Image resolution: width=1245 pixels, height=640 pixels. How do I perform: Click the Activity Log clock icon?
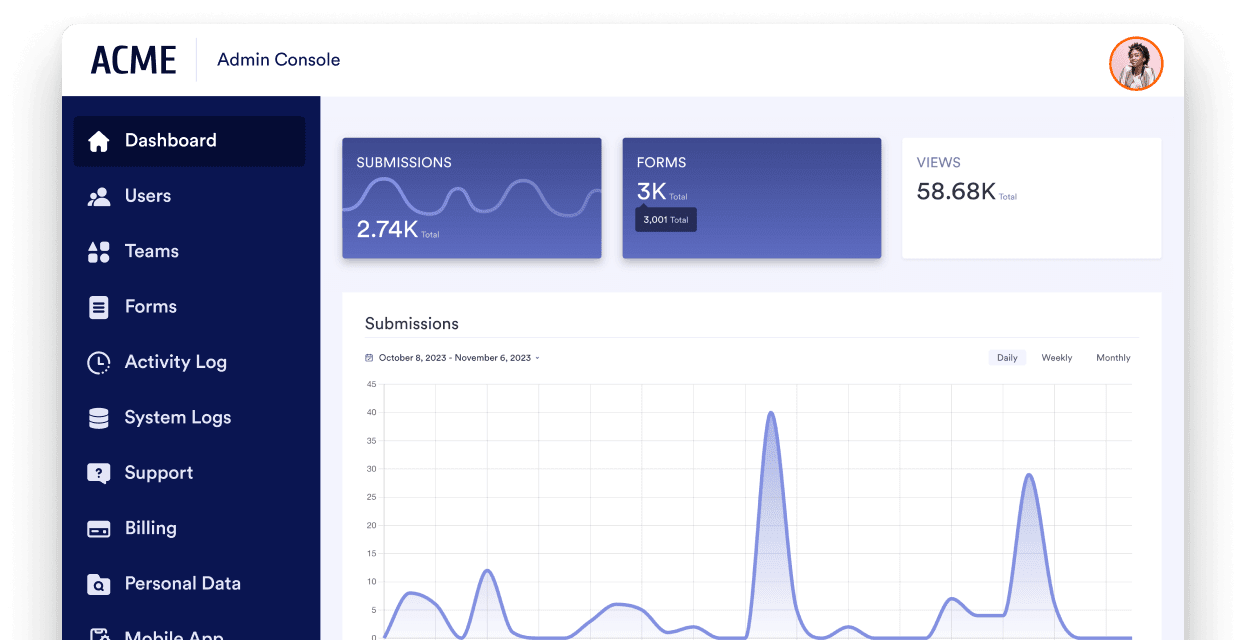point(98,363)
